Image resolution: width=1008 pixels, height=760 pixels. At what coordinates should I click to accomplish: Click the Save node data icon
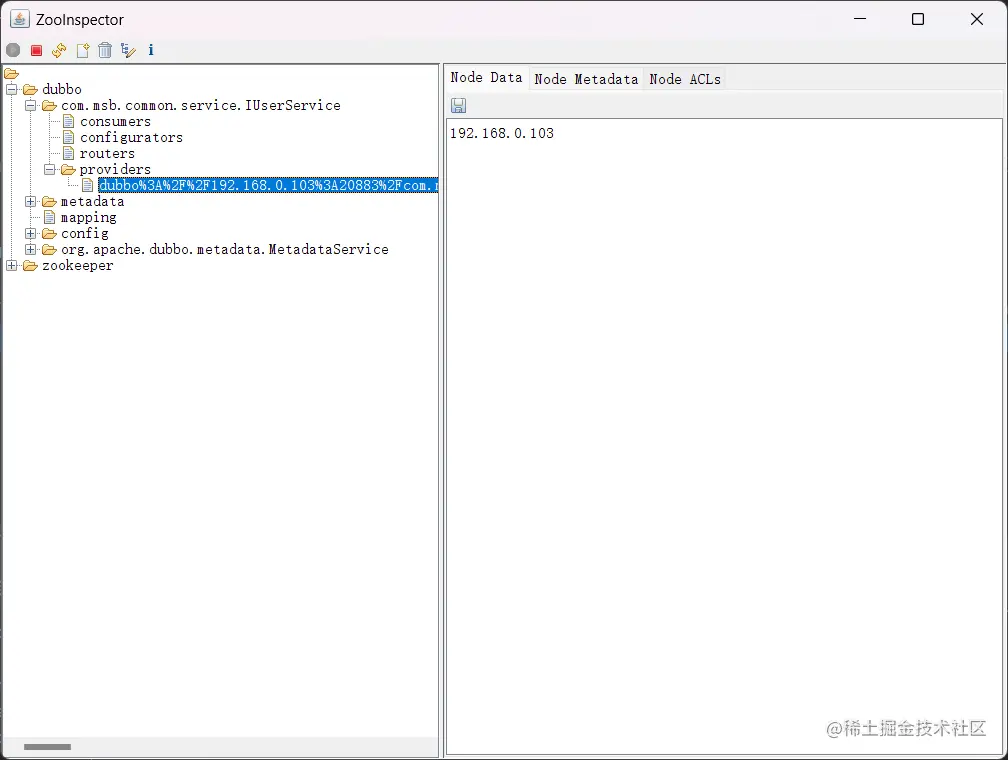tap(458, 105)
